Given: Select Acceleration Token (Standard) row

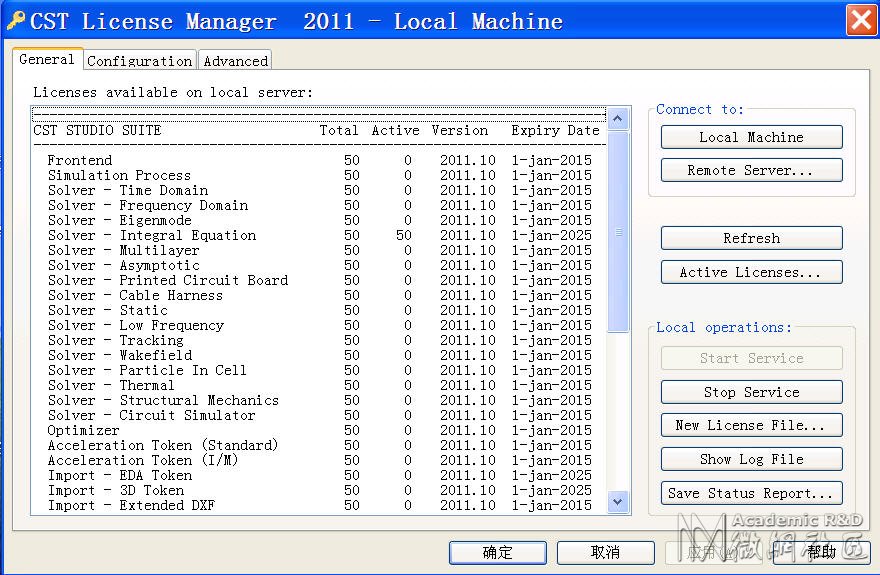Looking at the screenshot, I should pyautogui.click(x=319, y=445).
